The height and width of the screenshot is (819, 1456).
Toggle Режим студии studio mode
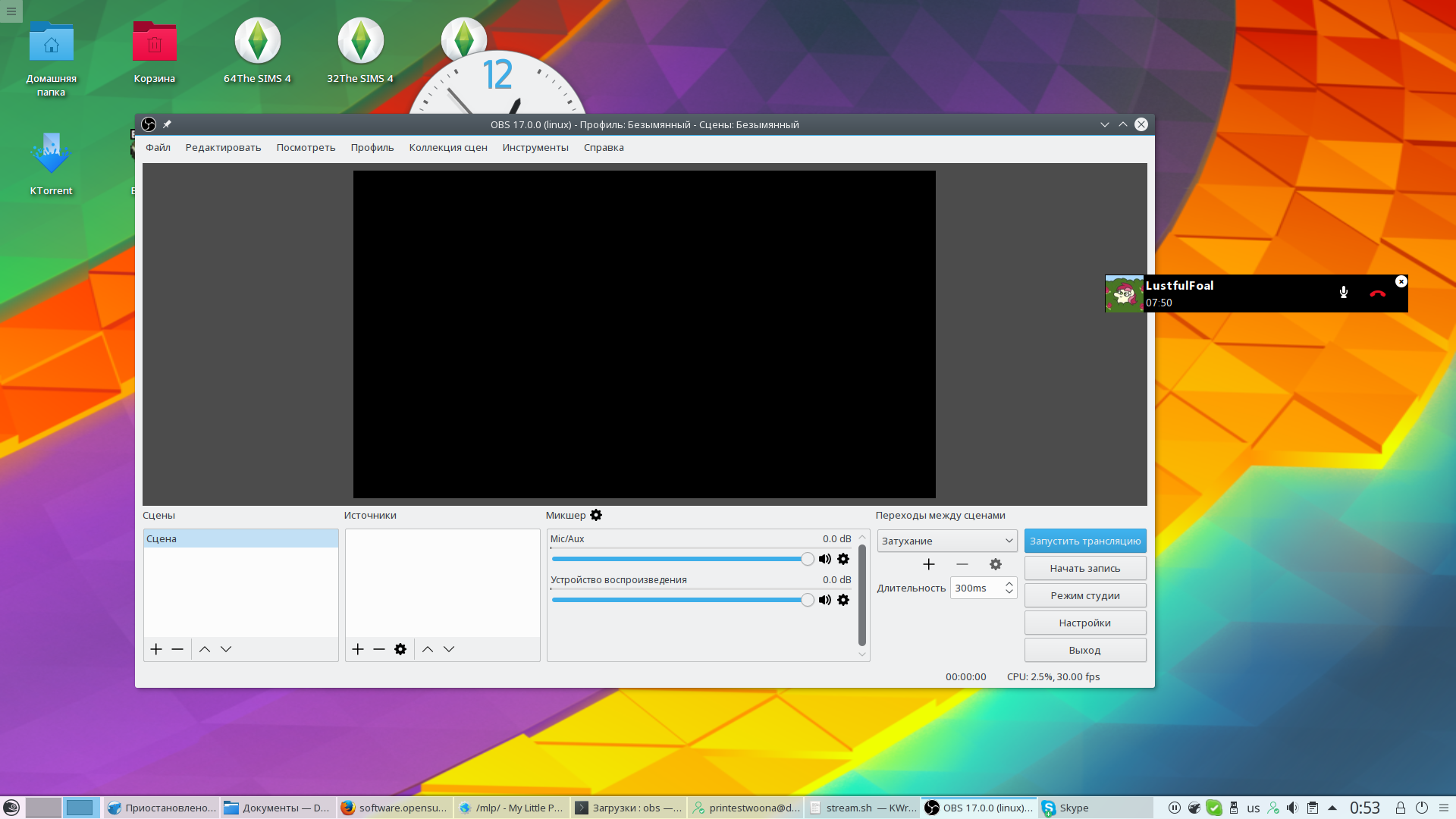coord(1085,595)
